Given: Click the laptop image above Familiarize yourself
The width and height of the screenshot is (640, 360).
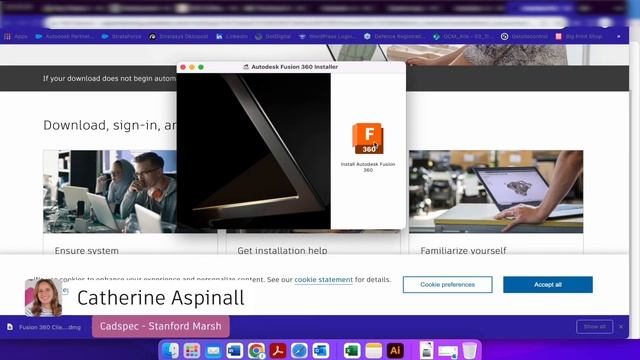Looking at the screenshot, I should pos(496,191).
